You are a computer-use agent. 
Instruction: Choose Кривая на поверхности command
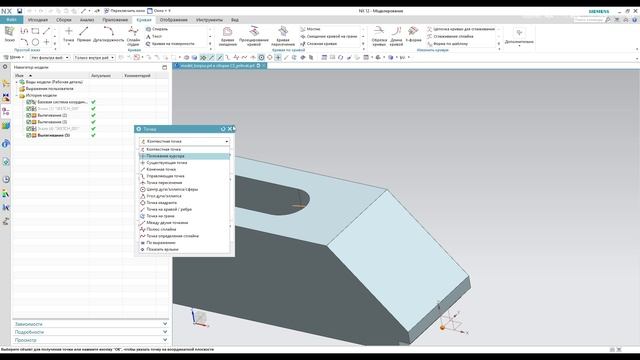click(x=170, y=44)
